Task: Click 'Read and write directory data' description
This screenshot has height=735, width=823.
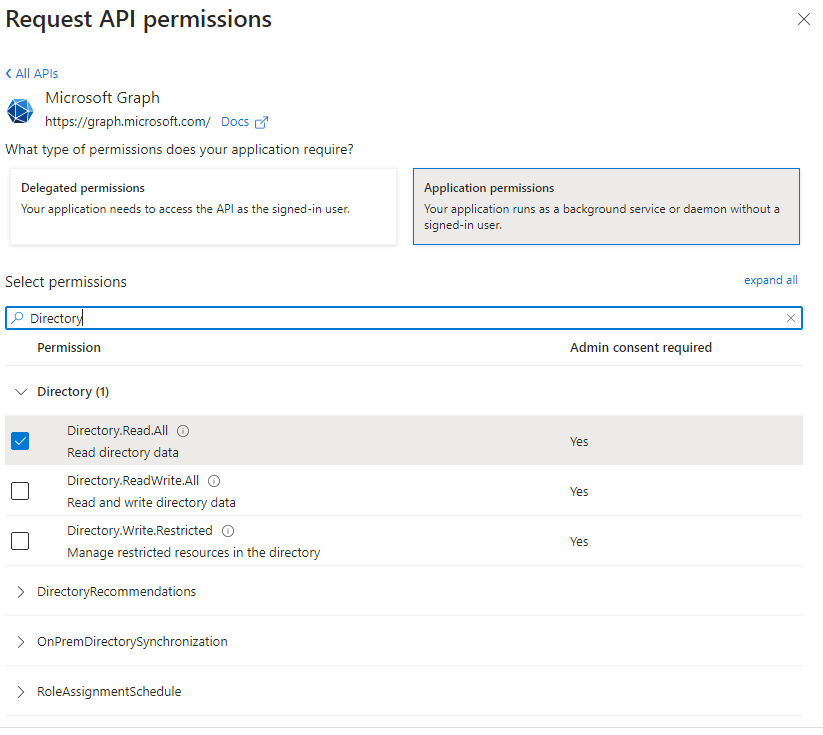Action: tap(151, 502)
